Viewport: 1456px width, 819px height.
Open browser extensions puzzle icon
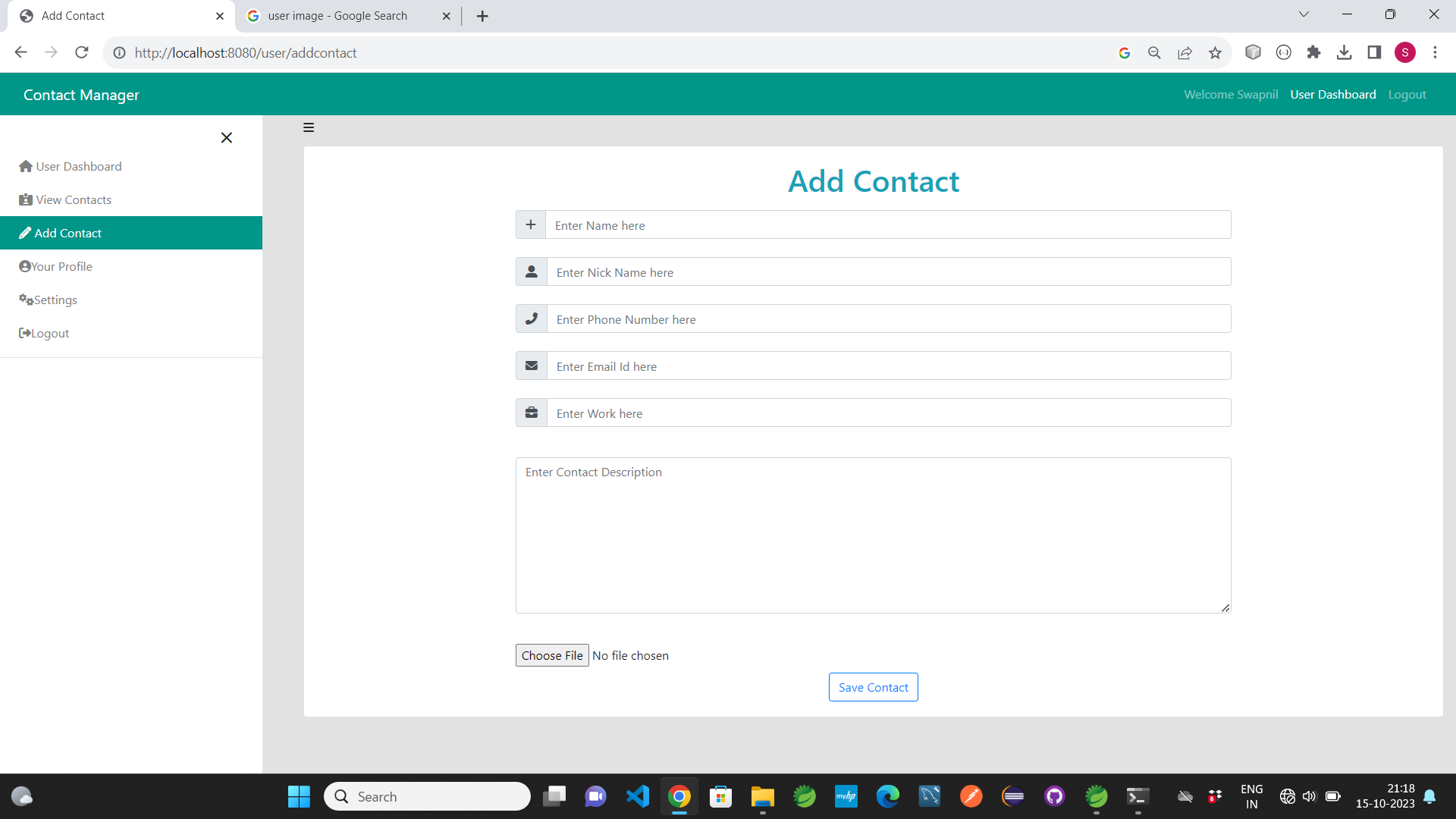[1313, 52]
